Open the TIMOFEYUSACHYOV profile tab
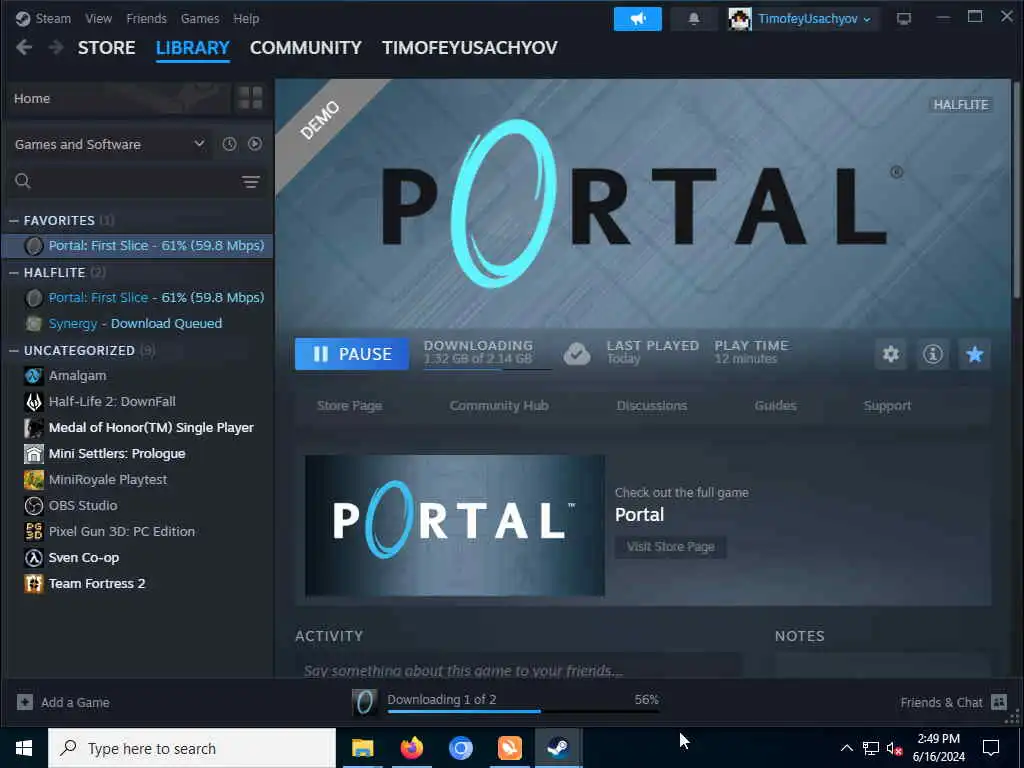This screenshot has width=1024, height=768. click(470, 48)
